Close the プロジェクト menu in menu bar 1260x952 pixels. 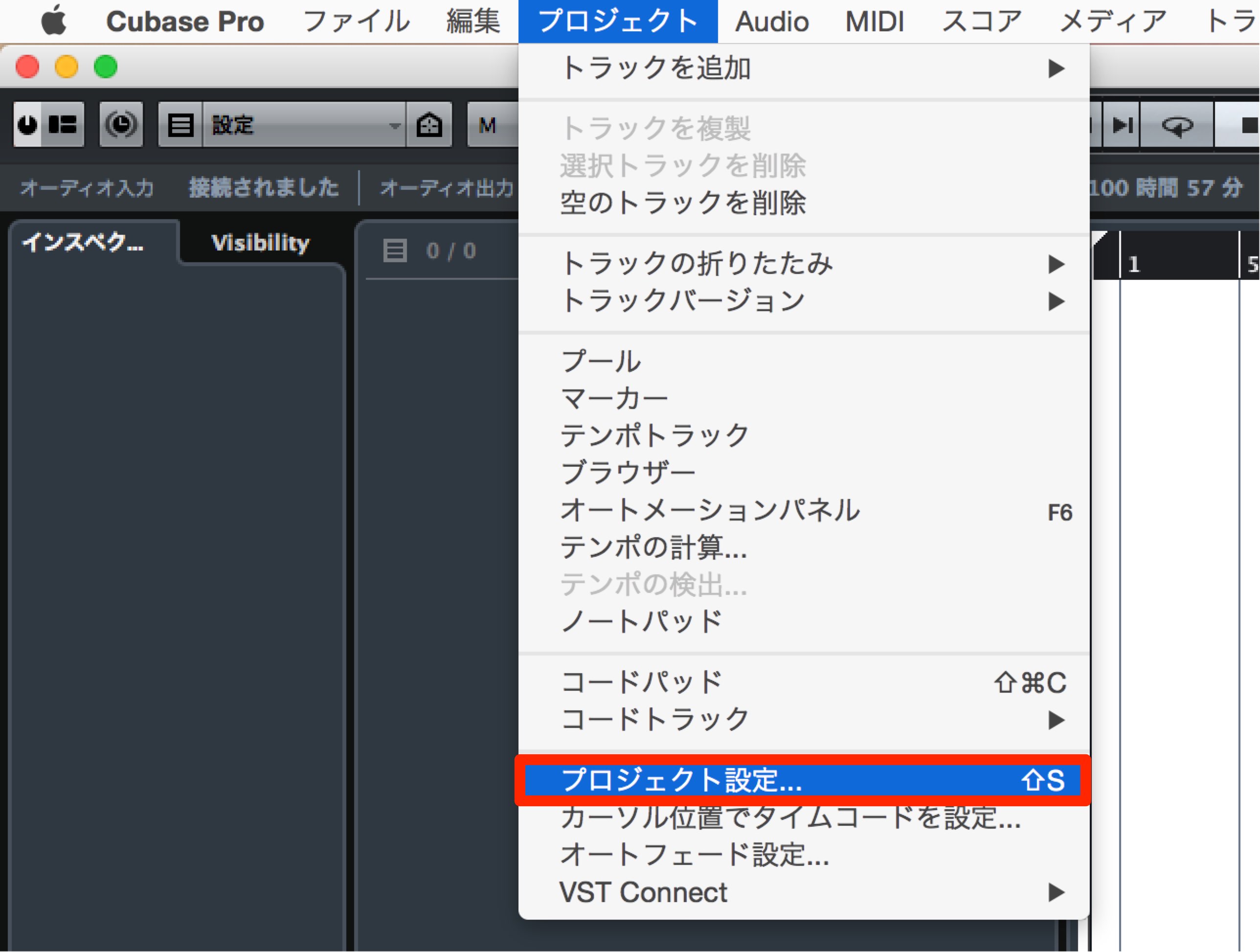tap(618, 22)
